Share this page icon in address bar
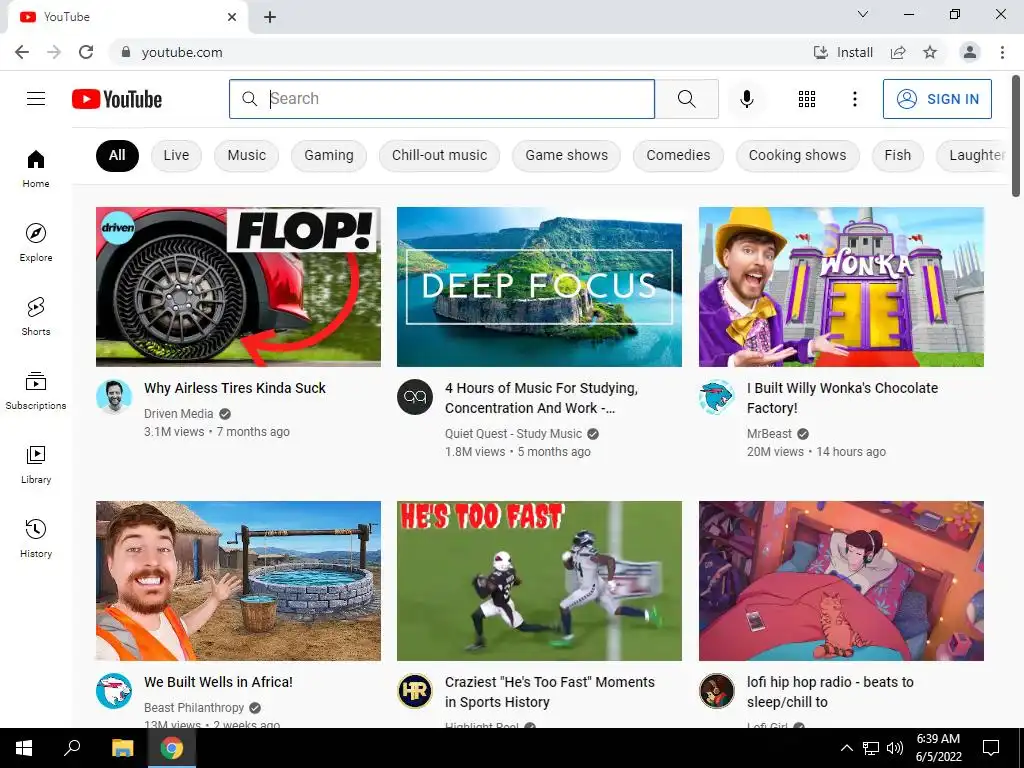The height and width of the screenshot is (768, 1024). 898,52
